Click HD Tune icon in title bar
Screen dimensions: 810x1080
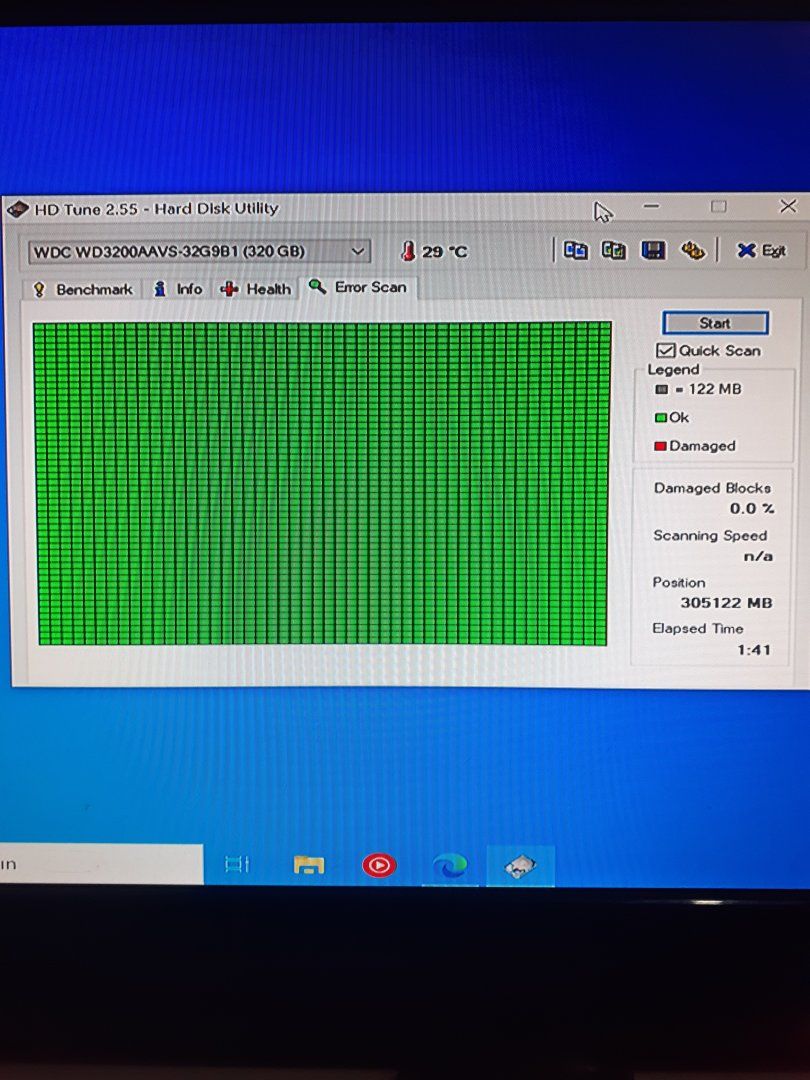point(17,209)
